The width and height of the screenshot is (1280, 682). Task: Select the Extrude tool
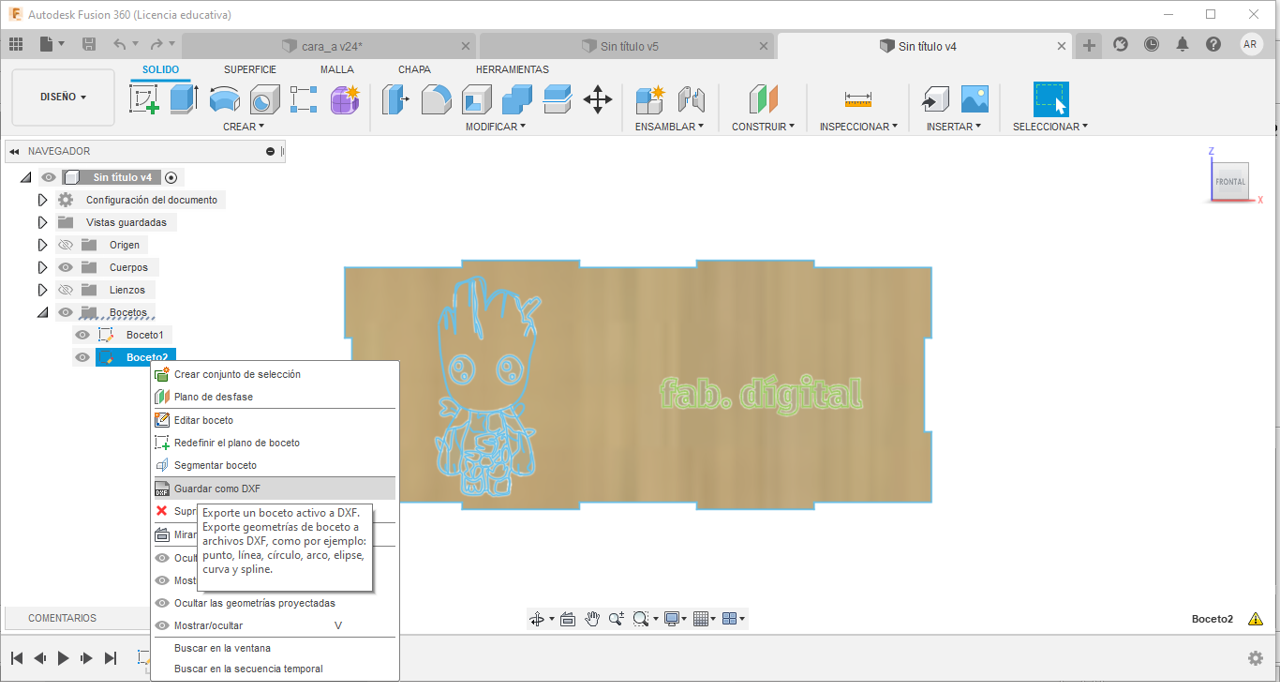(184, 99)
